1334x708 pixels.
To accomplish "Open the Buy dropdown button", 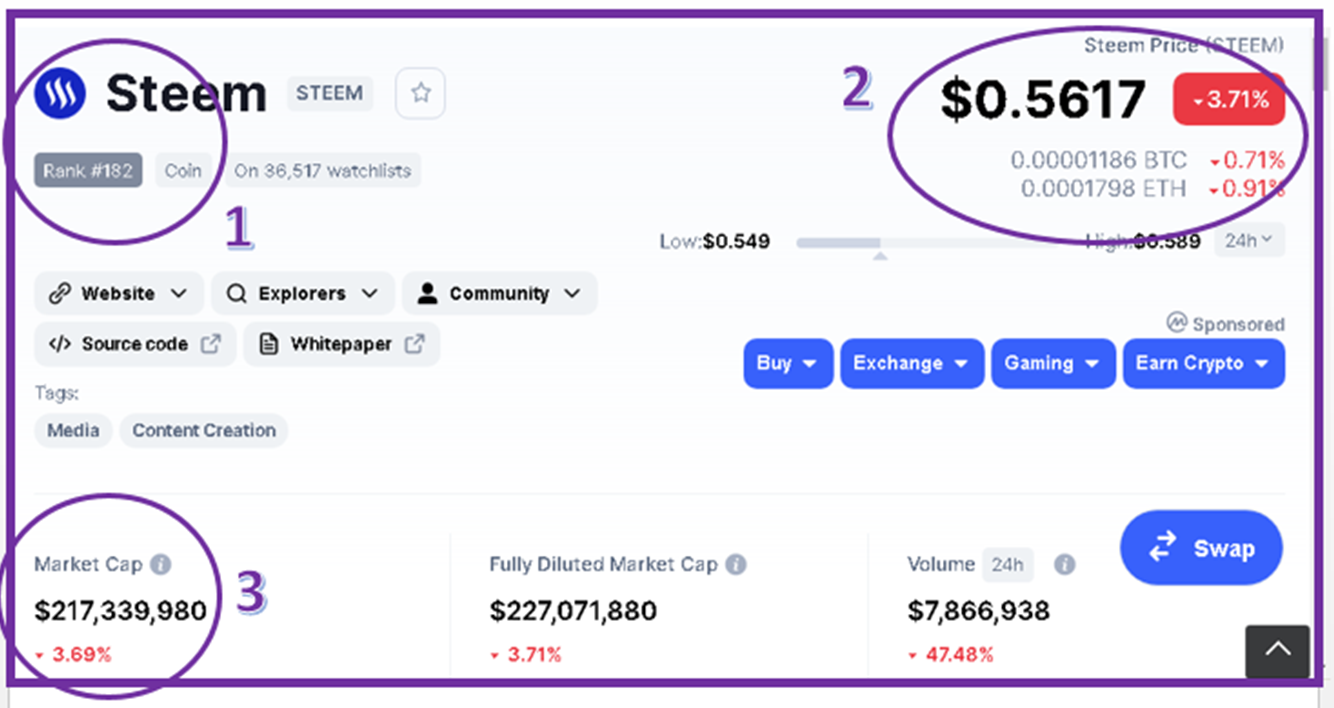I will pyautogui.click(x=788, y=363).
